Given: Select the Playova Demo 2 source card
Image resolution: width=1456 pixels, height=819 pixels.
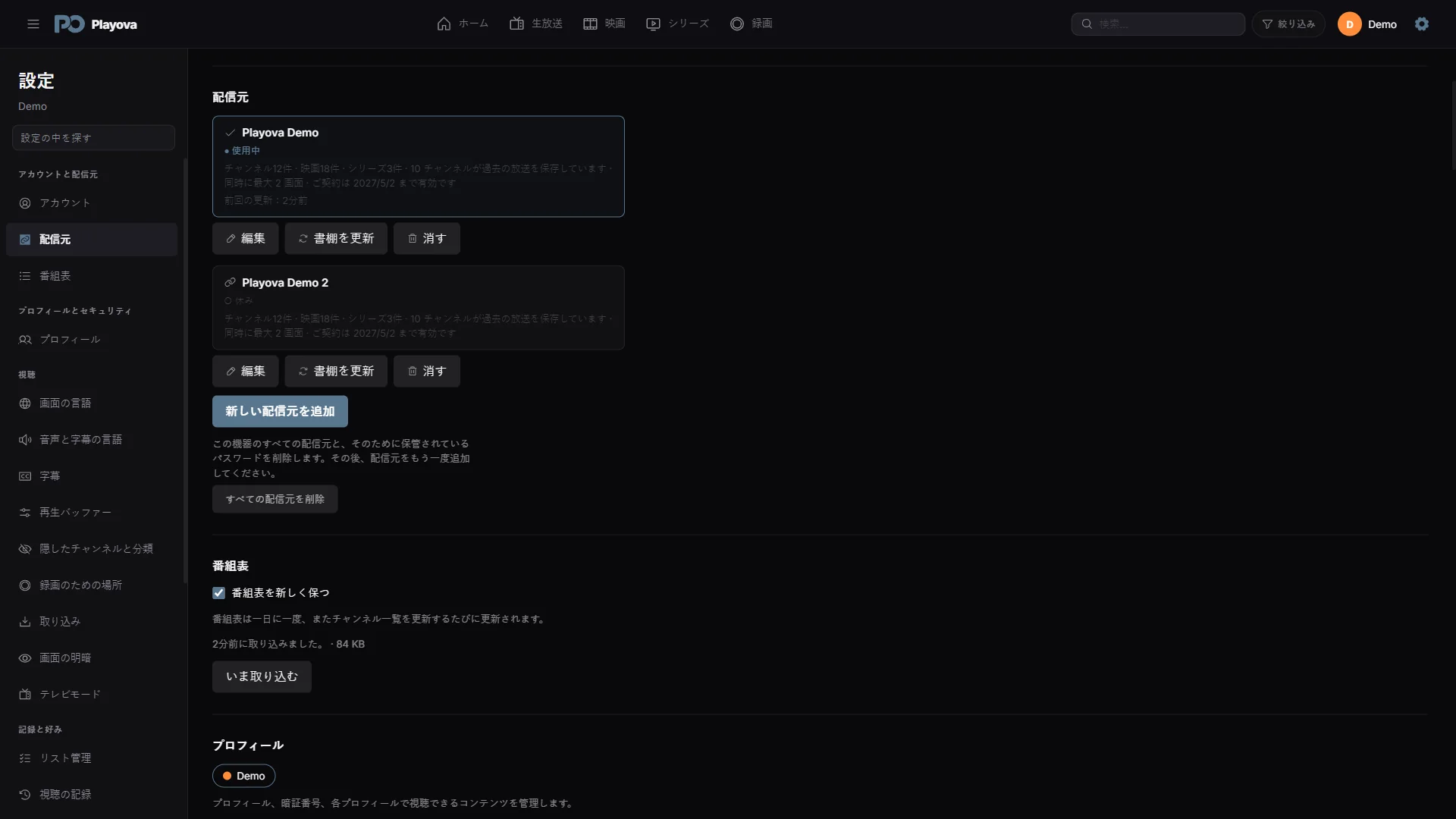Looking at the screenshot, I should pos(419,308).
